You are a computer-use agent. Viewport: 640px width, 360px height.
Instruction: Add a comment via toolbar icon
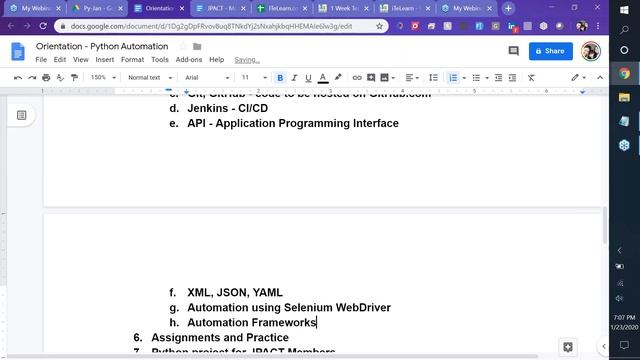pos(371,78)
